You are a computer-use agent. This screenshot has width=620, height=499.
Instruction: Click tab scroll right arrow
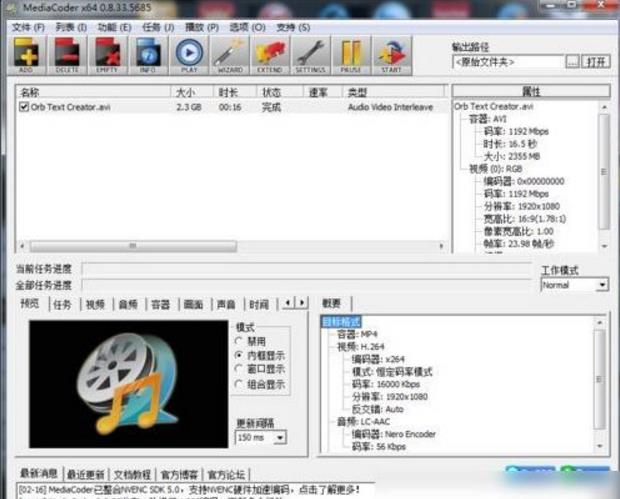click(x=302, y=303)
